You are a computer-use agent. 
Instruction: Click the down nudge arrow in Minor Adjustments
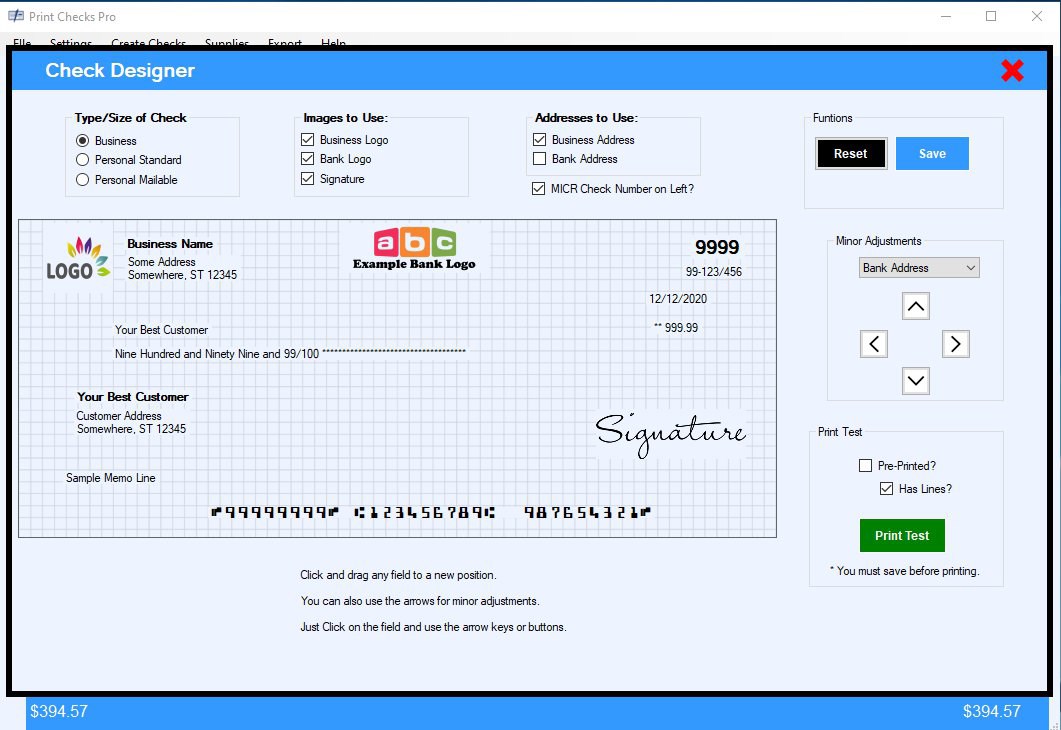coord(915,380)
